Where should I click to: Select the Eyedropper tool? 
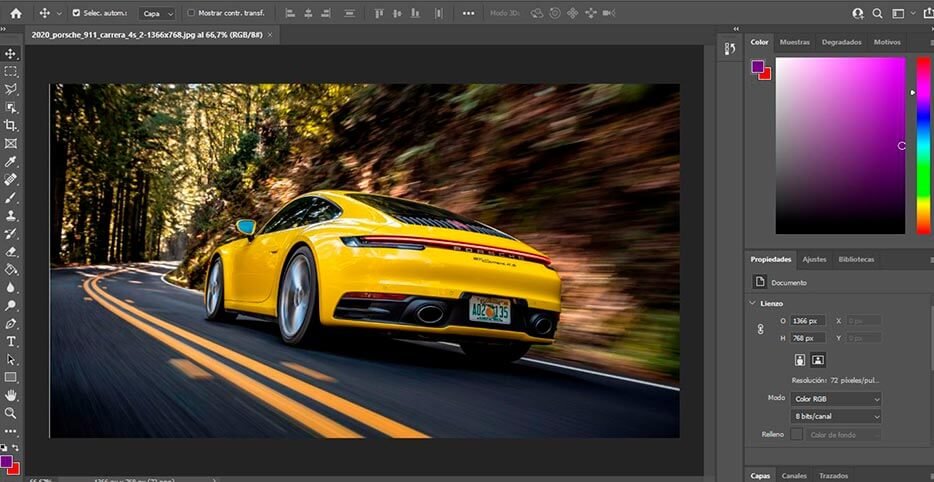(11, 161)
